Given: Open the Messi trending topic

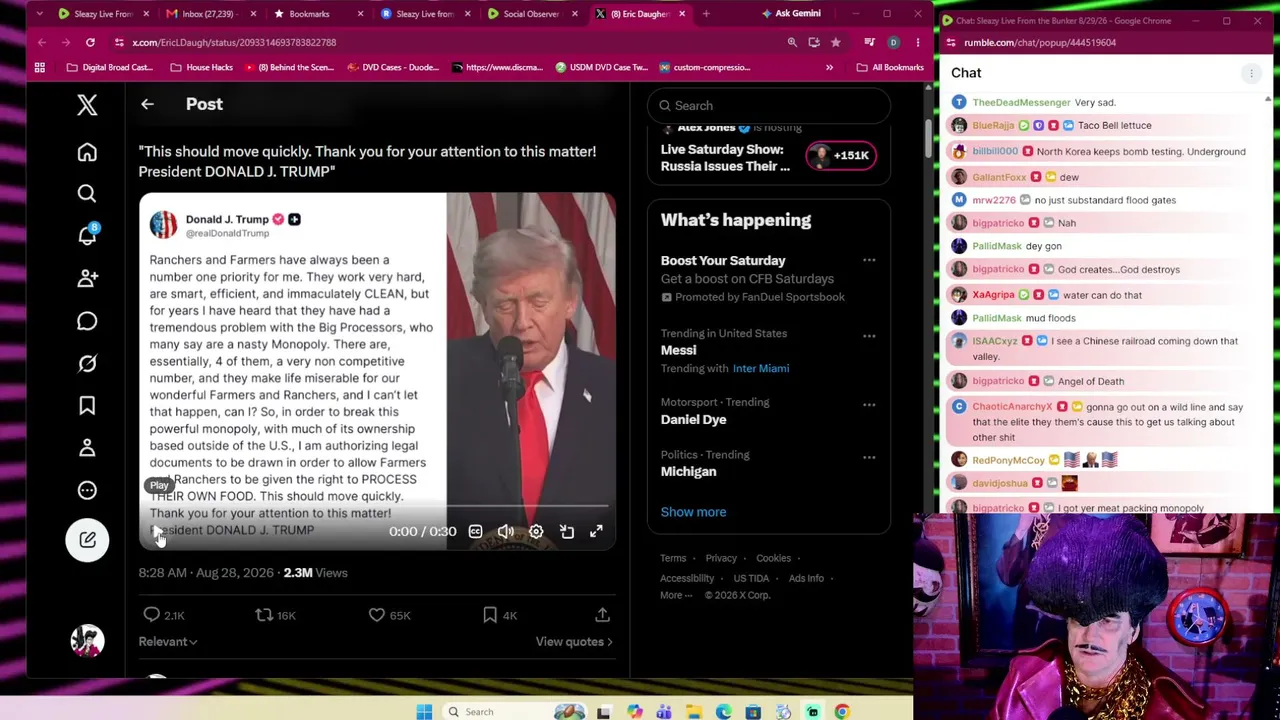Looking at the screenshot, I should coord(678,351).
